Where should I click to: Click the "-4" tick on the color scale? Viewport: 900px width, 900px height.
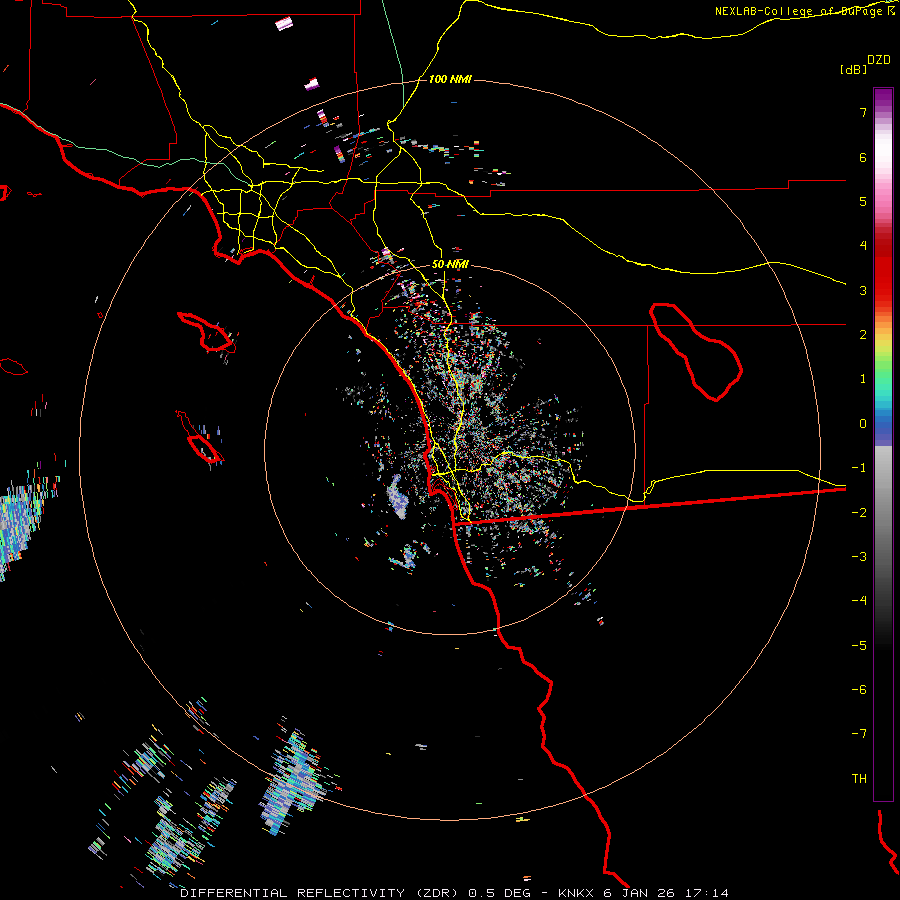pos(859,601)
